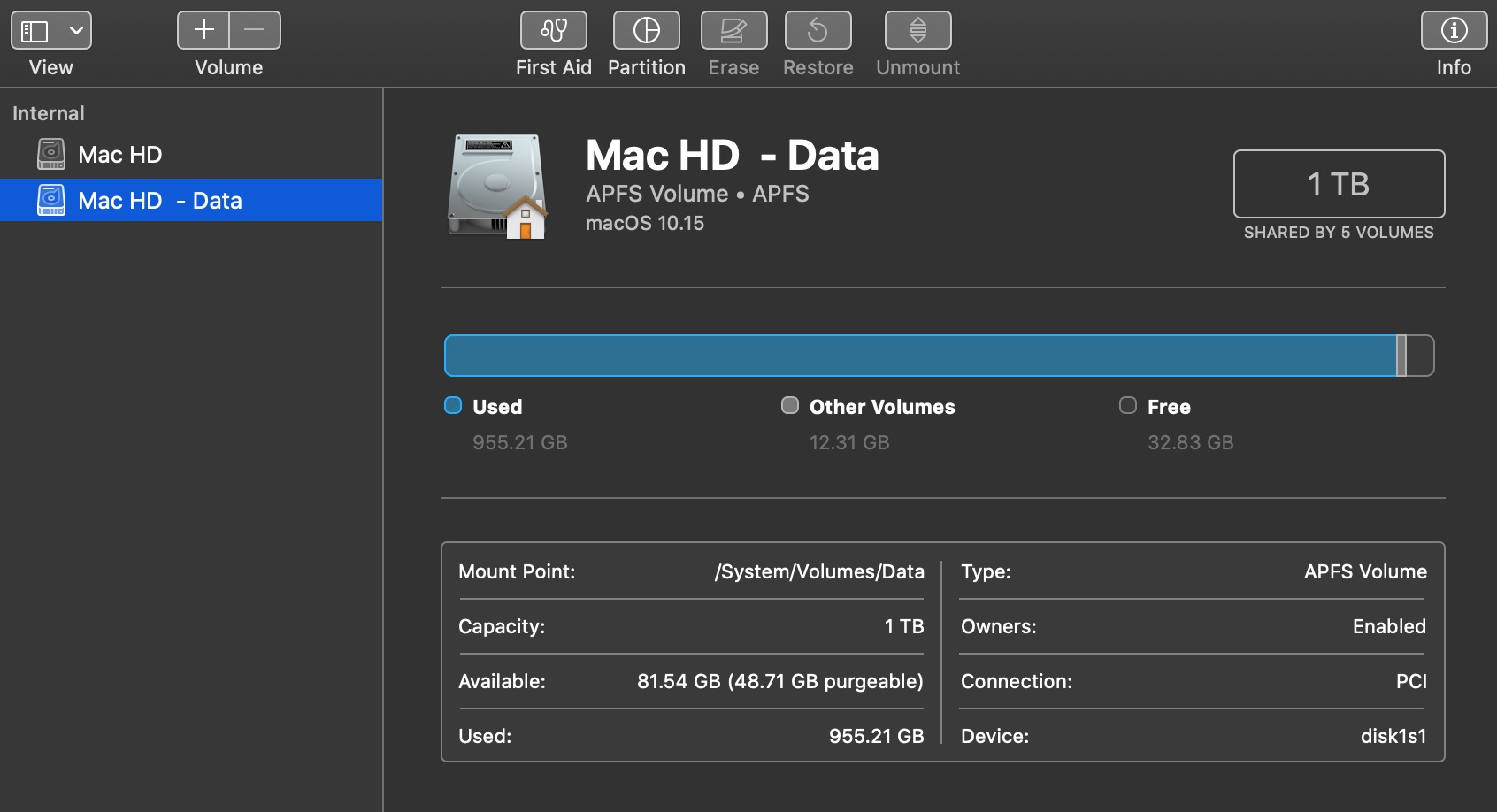The width and height of the screenshot is (1497, 812).
Task: Click the Other Volumes legend swatch
Action: tap(790, 406)
